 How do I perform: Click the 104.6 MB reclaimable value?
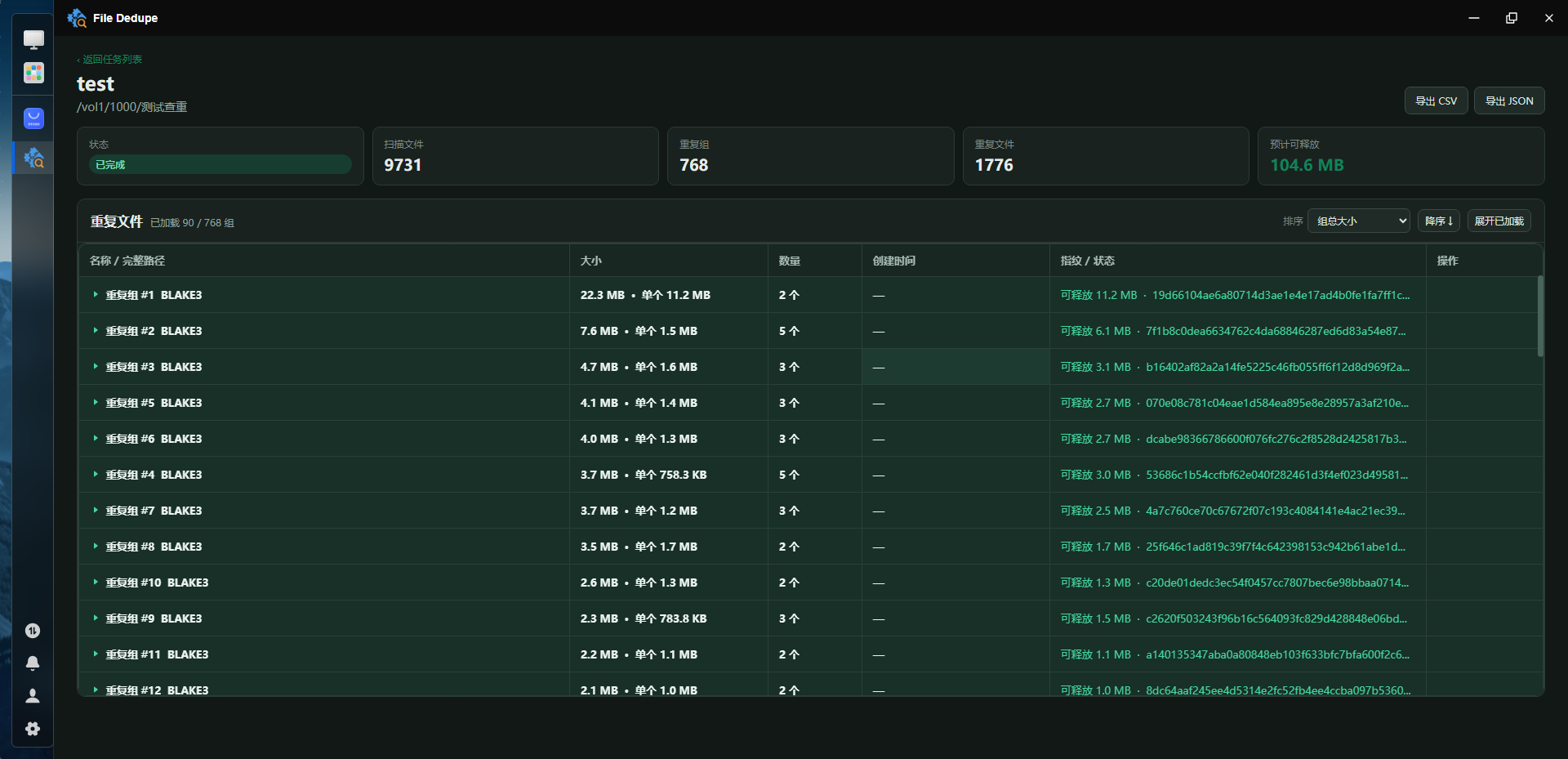tap(1307, 165)
